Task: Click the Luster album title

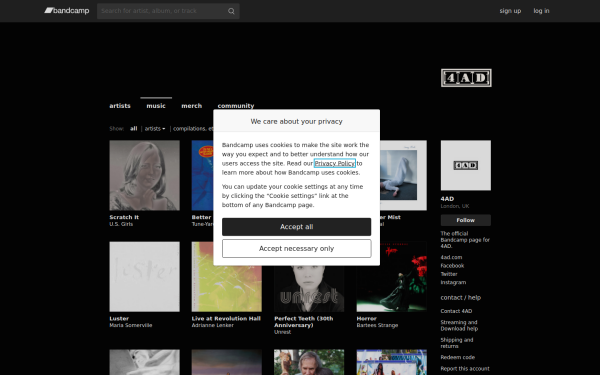Action: tap(119, 318)
